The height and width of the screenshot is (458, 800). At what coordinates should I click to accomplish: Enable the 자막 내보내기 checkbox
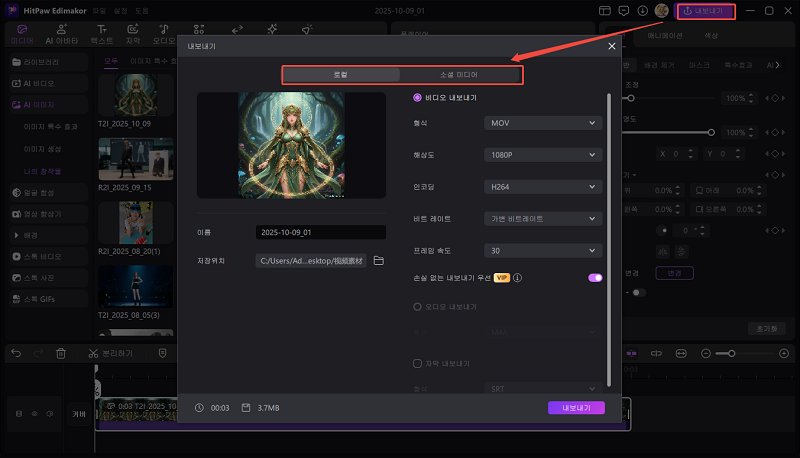417,363
